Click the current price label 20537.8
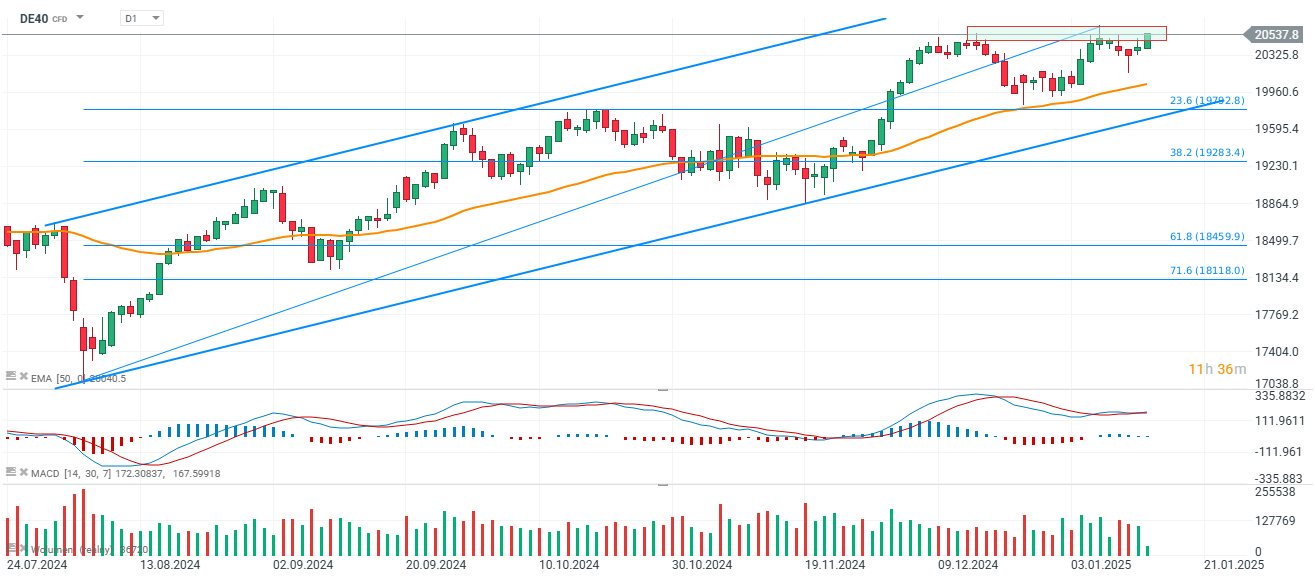The height and width of the screenshot is (582, 1315). click(x=1275, y=35)
